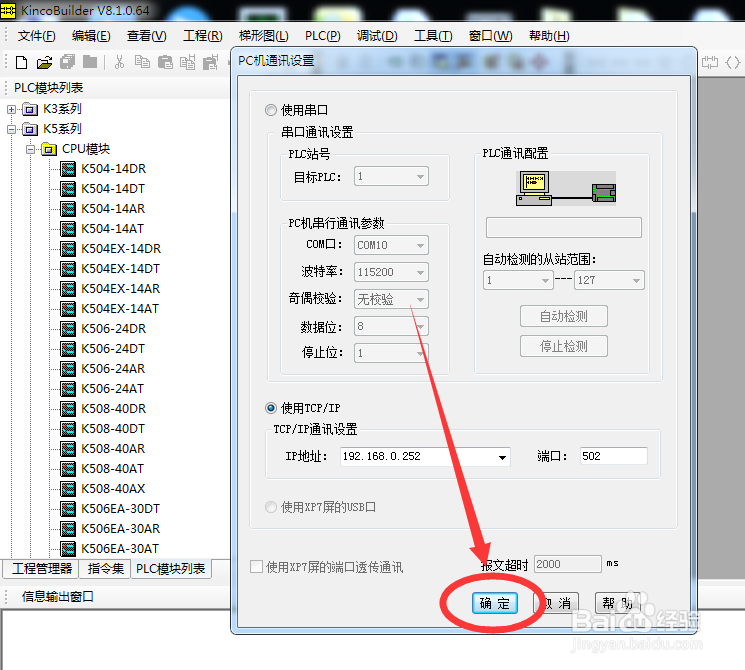Open the 查看(V) menu
Screen dimensions: 745x670
(x=147, y=36)
